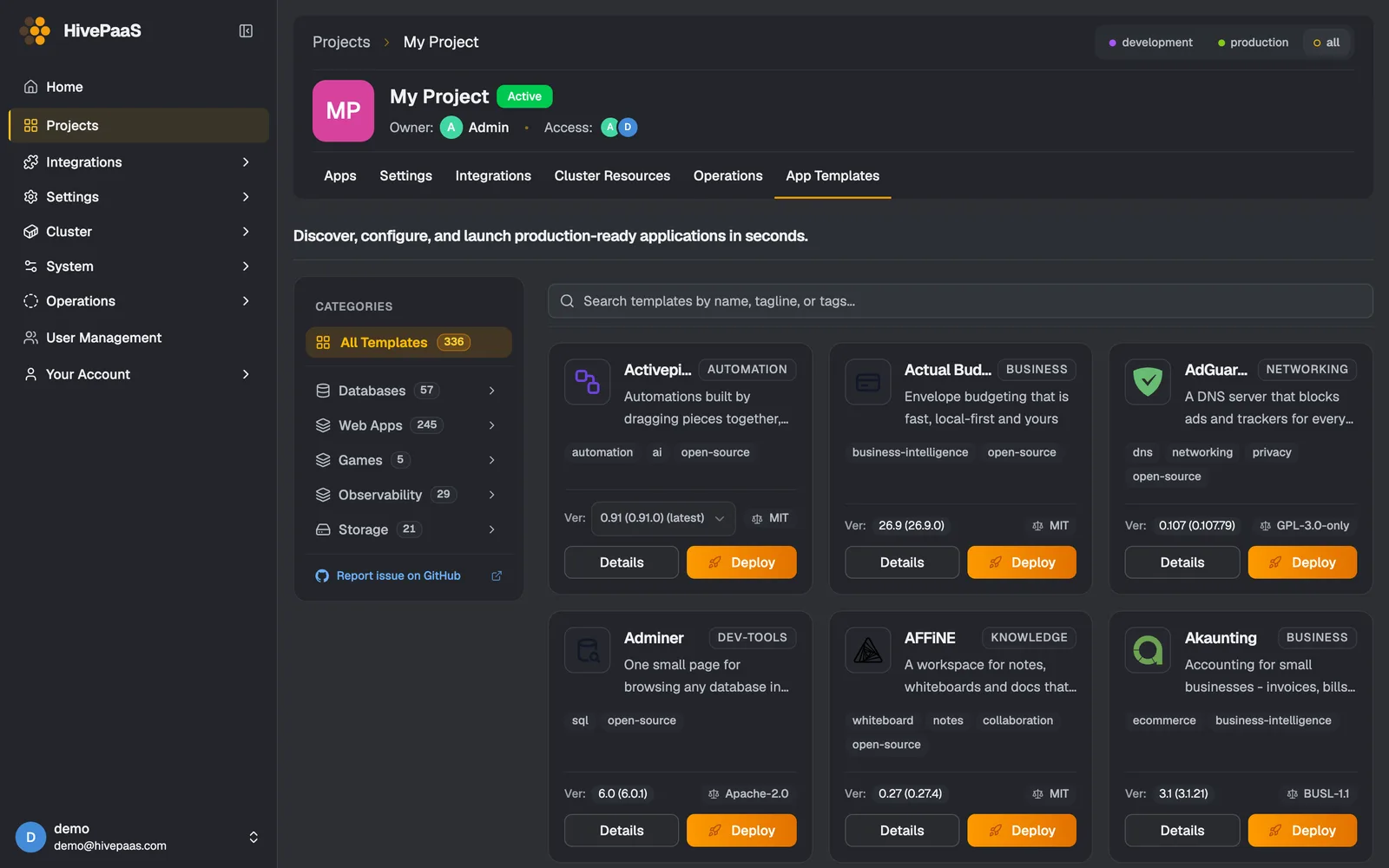Deploy the Activepieces template

741,562
